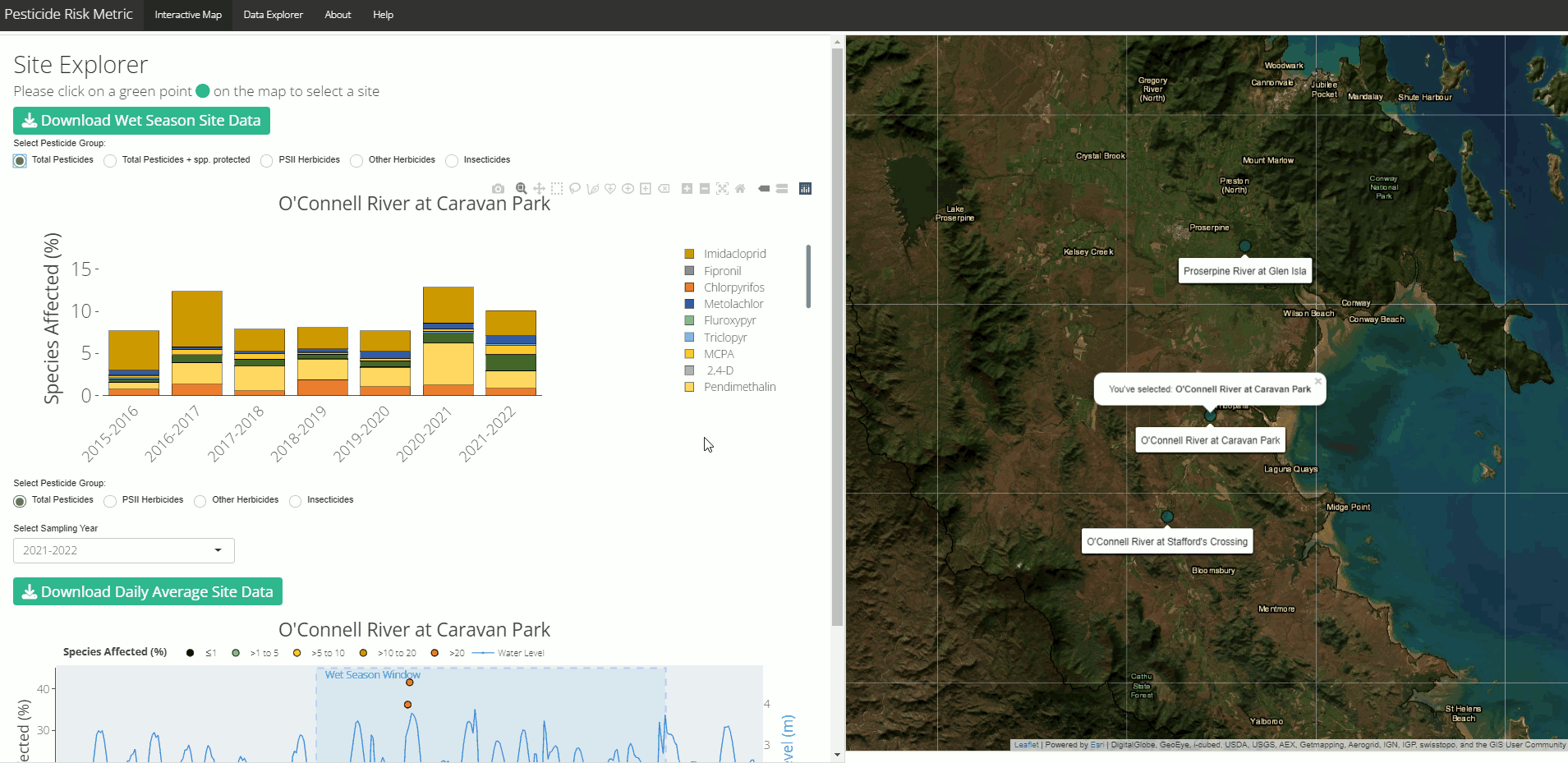Activate the Zoom magnifier tool in chart toolbar
The width and height of the screenshot is (1568, 763).
pyautogui.click(x=521, y=189)
